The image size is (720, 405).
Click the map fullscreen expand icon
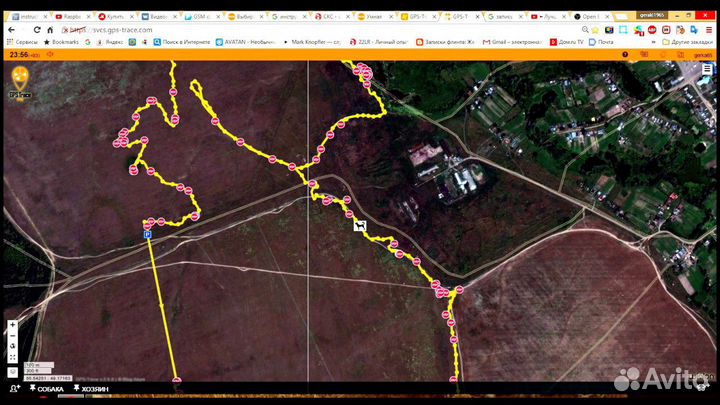click(12, 357)
